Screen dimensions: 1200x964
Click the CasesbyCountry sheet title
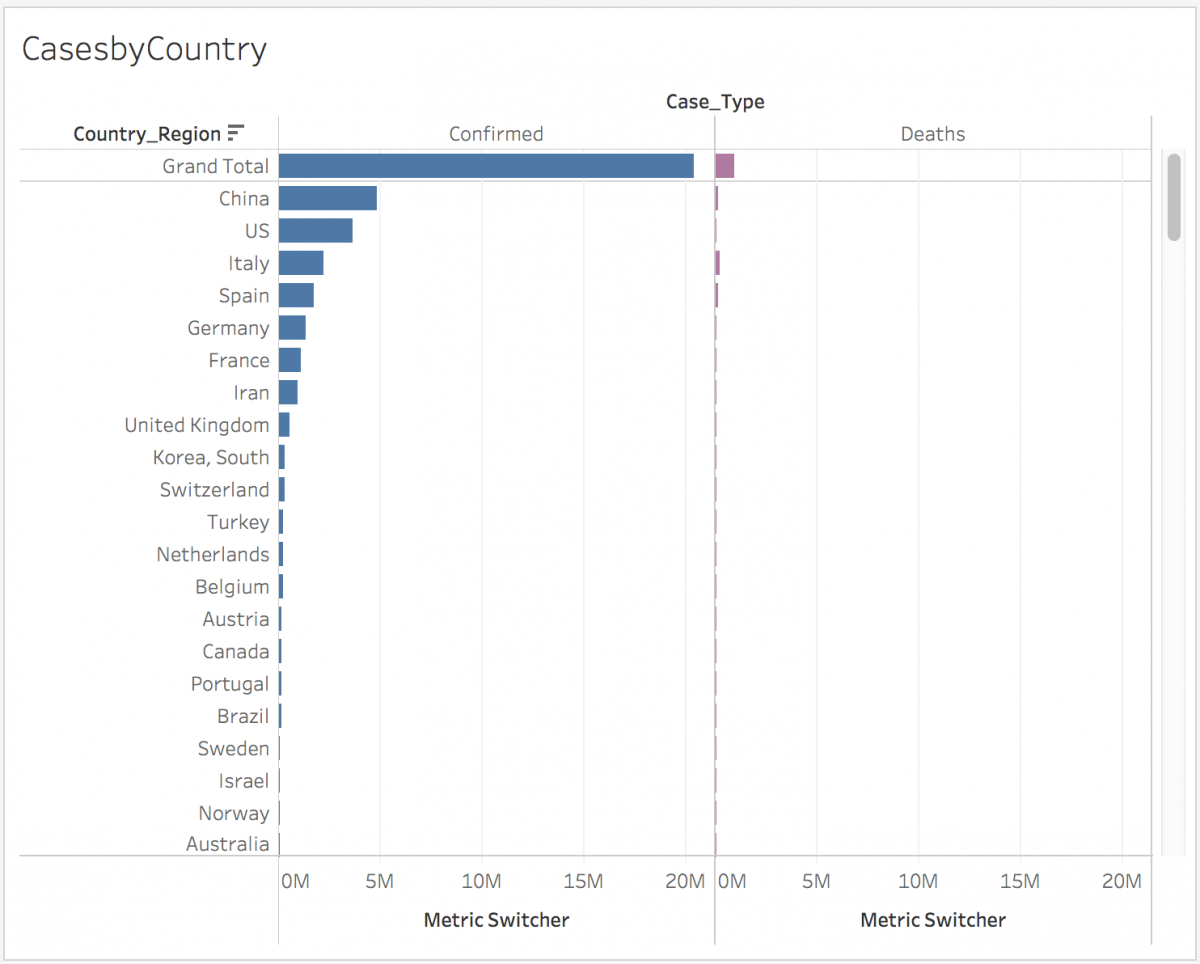pos(144,47)
